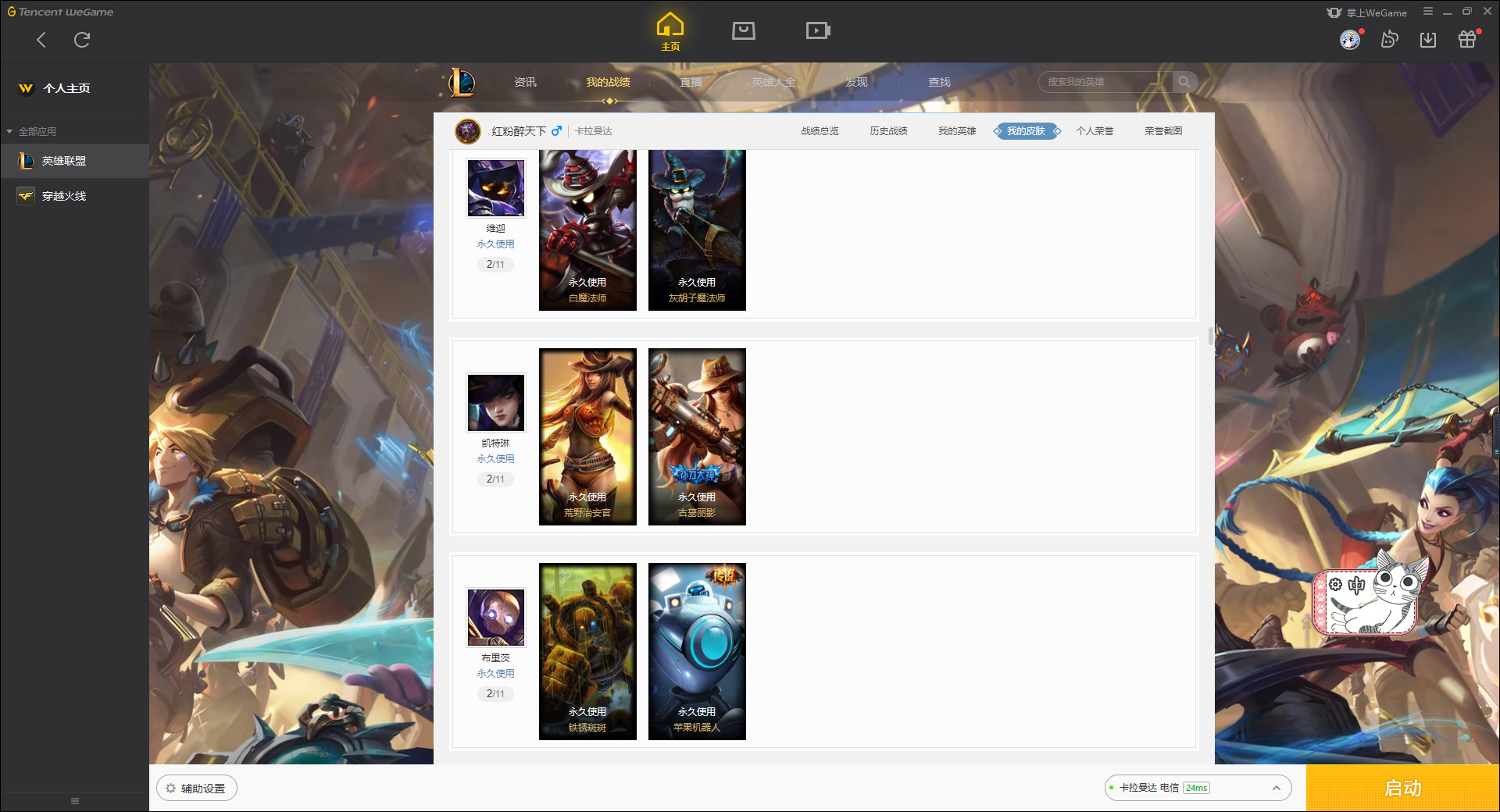The height and width of the screenshot is (812, 1500).
Task: Open the 主页 home icon
Action: pos(670,32)
